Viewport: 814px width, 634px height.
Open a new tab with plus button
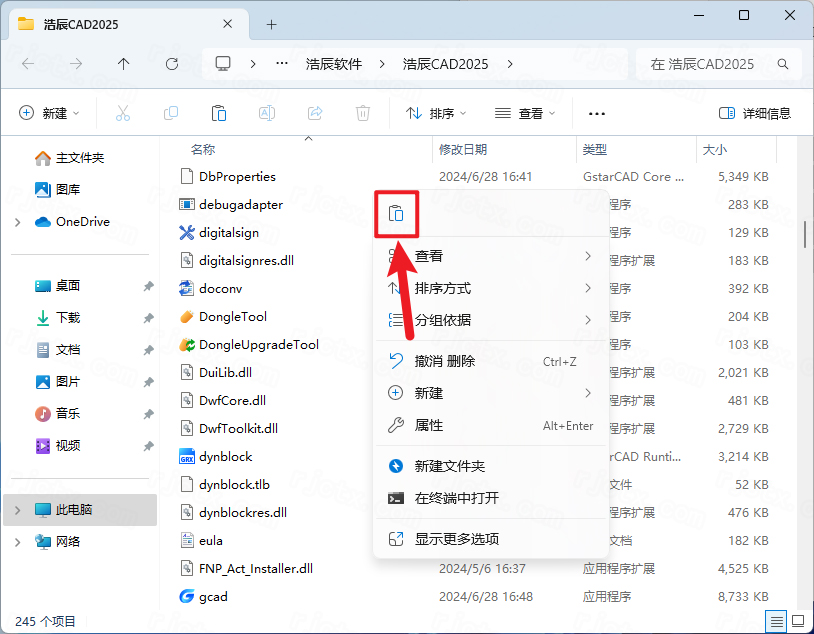(271, 24)
